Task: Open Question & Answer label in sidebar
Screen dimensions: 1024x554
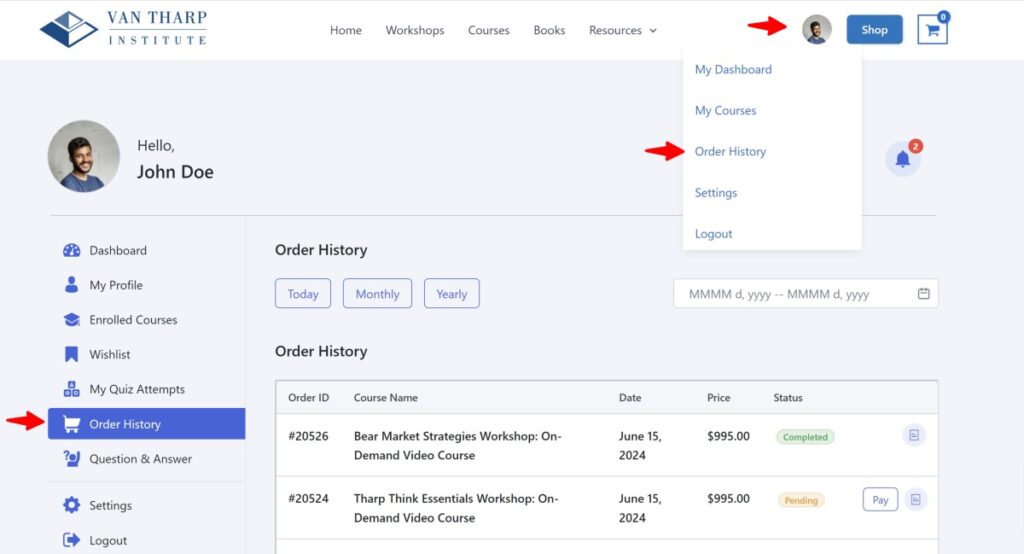Action: click(140, 459)
